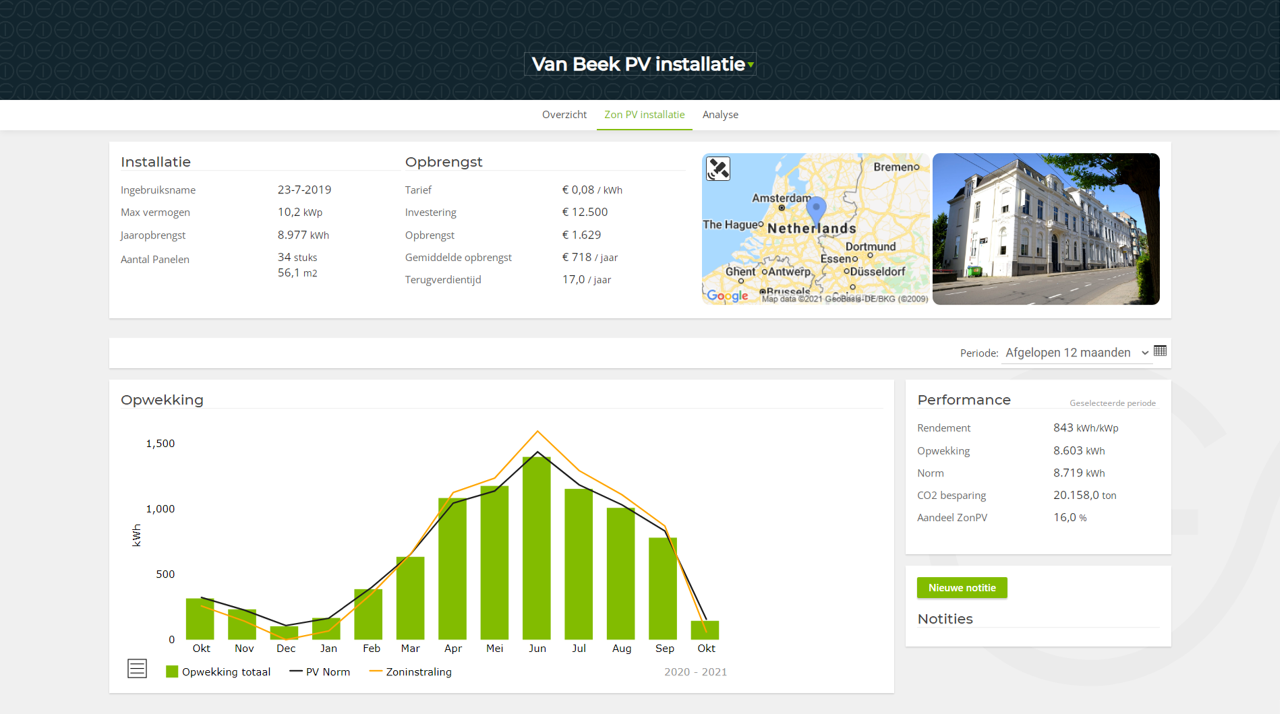
Task: Open the Overzicht tab
Action: click(564, 115)
